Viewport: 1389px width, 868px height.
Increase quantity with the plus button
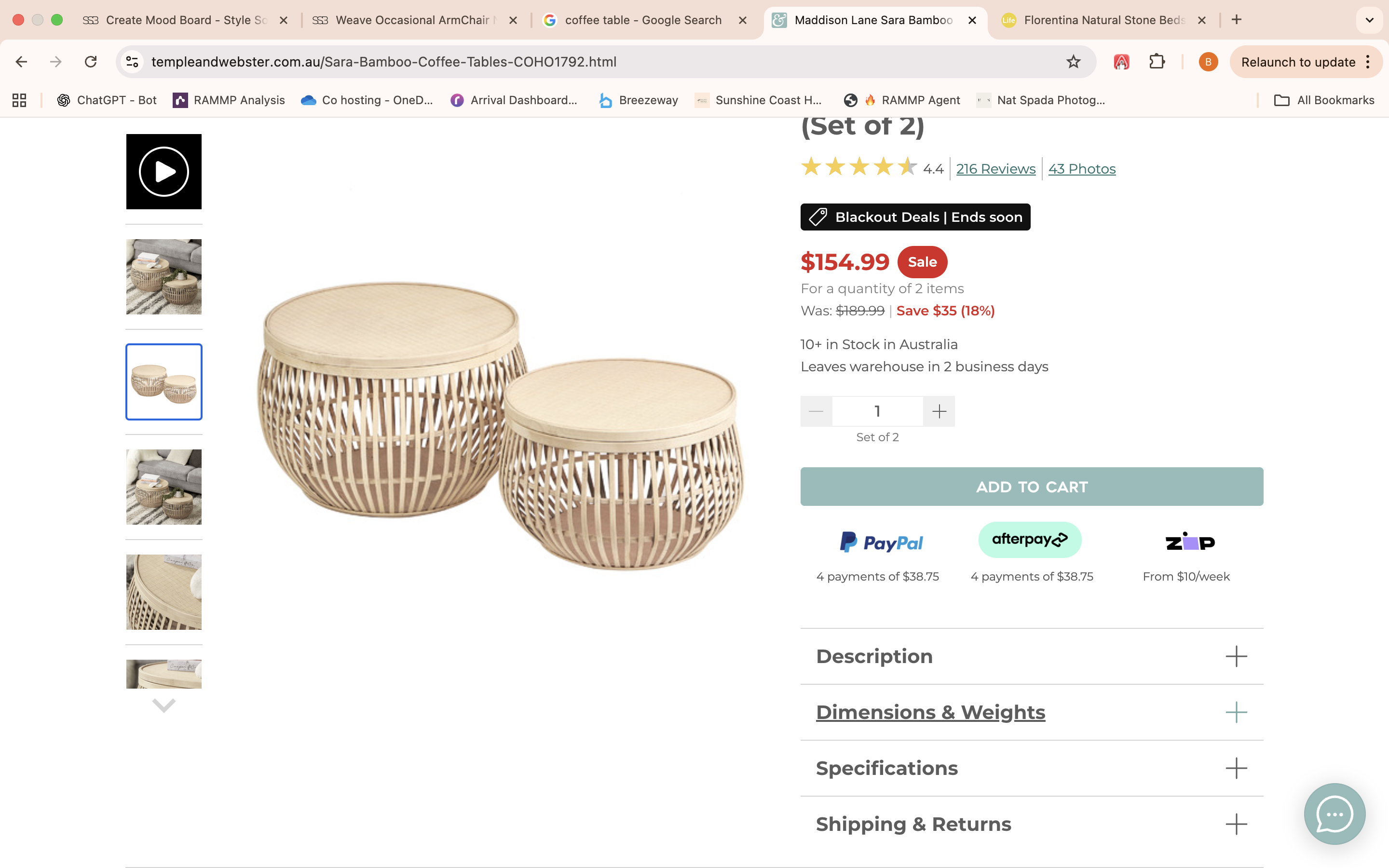pyautogui.click(x=939, y=411)
